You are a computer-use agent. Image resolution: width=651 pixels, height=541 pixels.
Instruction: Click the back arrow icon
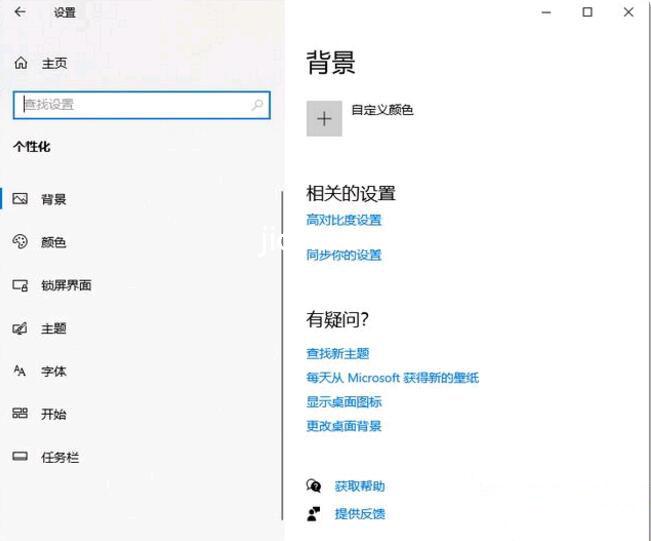(x=20, y=12)
